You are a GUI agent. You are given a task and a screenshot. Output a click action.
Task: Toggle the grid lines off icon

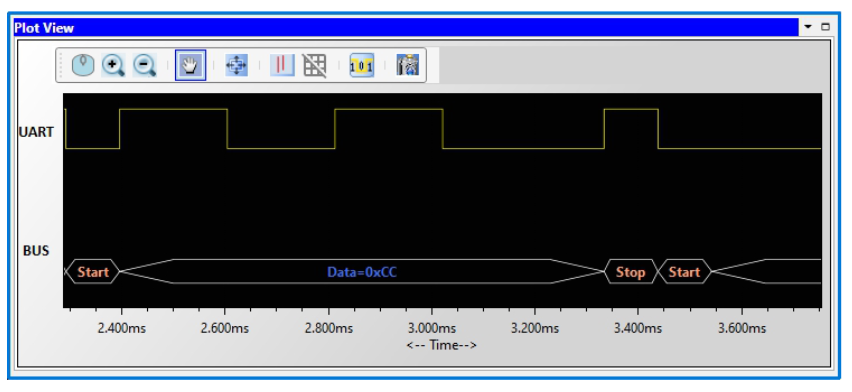point(315,65)
